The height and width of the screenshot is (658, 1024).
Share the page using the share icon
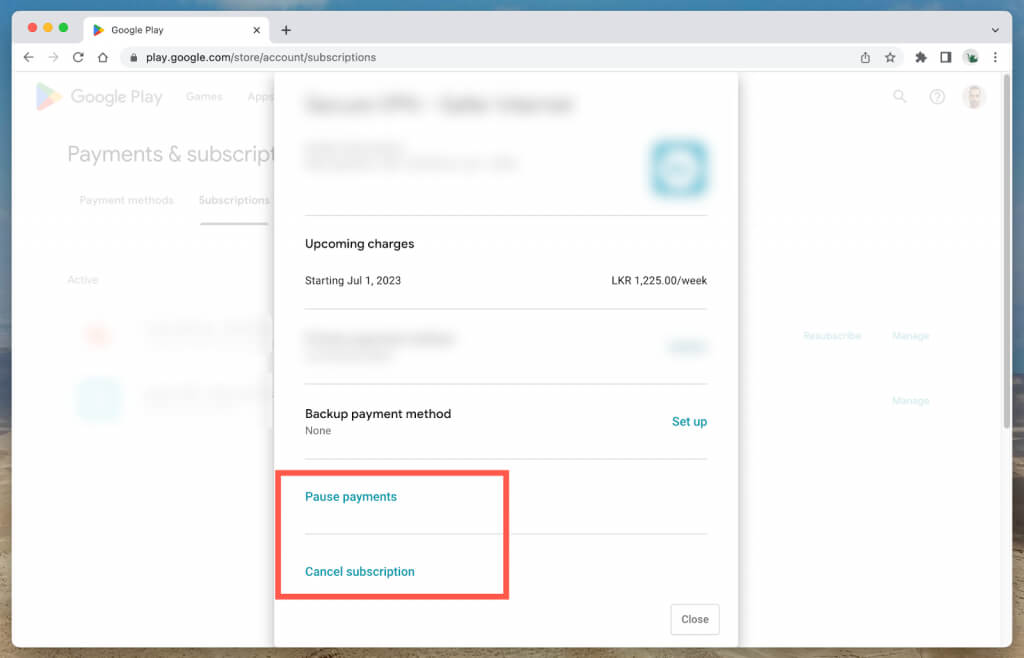(x=865, y=57)
